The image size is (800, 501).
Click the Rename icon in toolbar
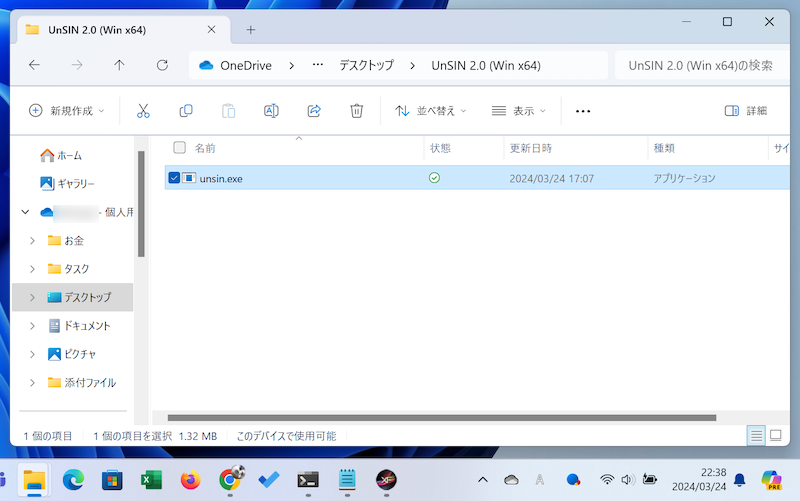click(x=271, y=110)
